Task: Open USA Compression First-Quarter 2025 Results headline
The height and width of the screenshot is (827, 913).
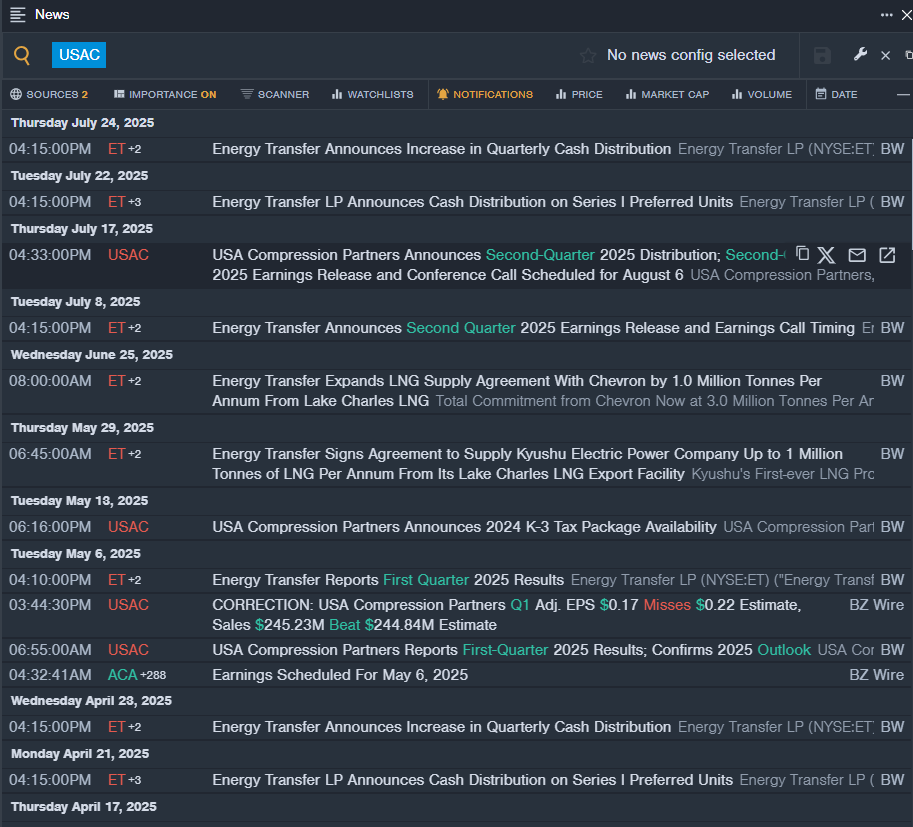Action: (x=511, y=650)
